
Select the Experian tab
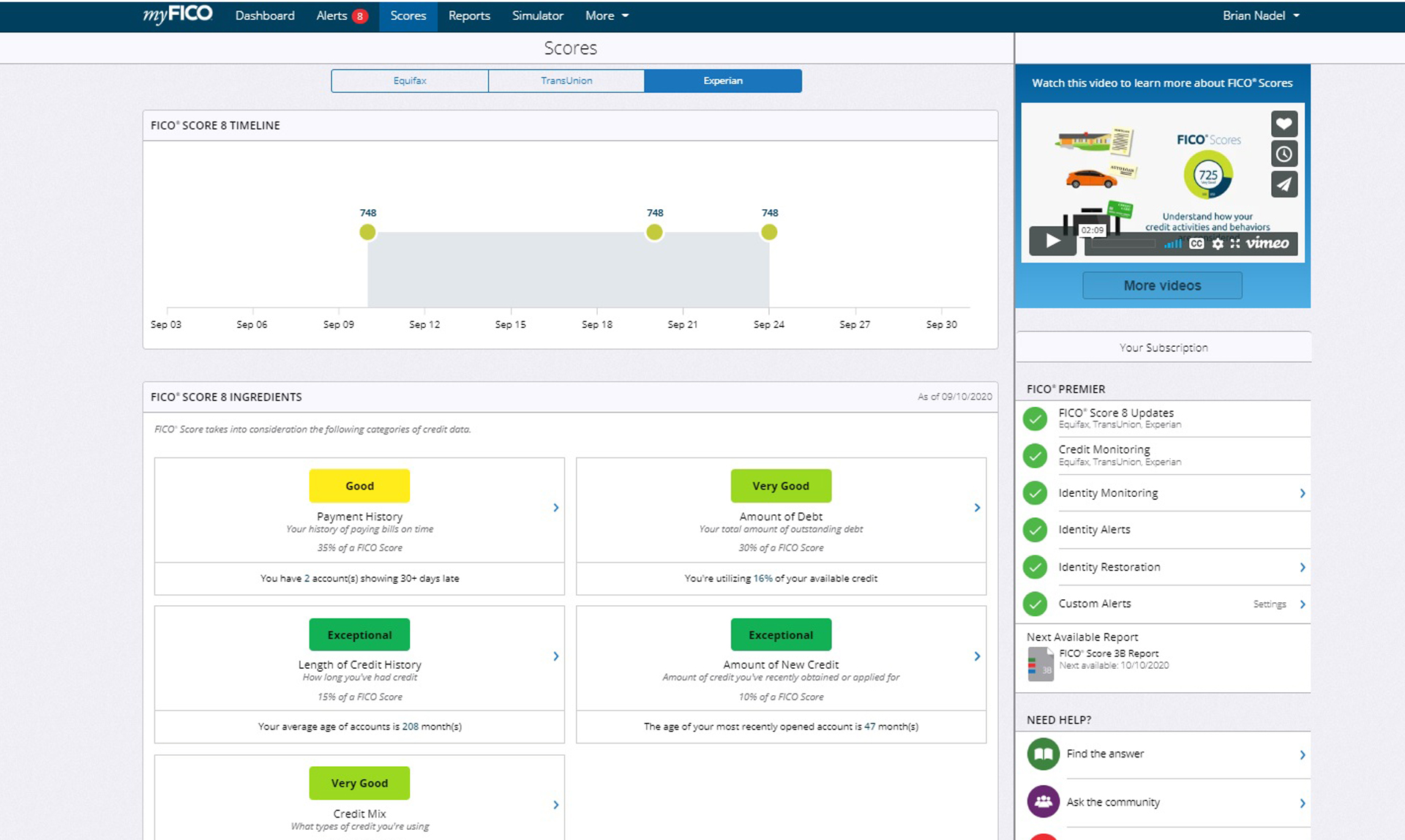[723, 80]
